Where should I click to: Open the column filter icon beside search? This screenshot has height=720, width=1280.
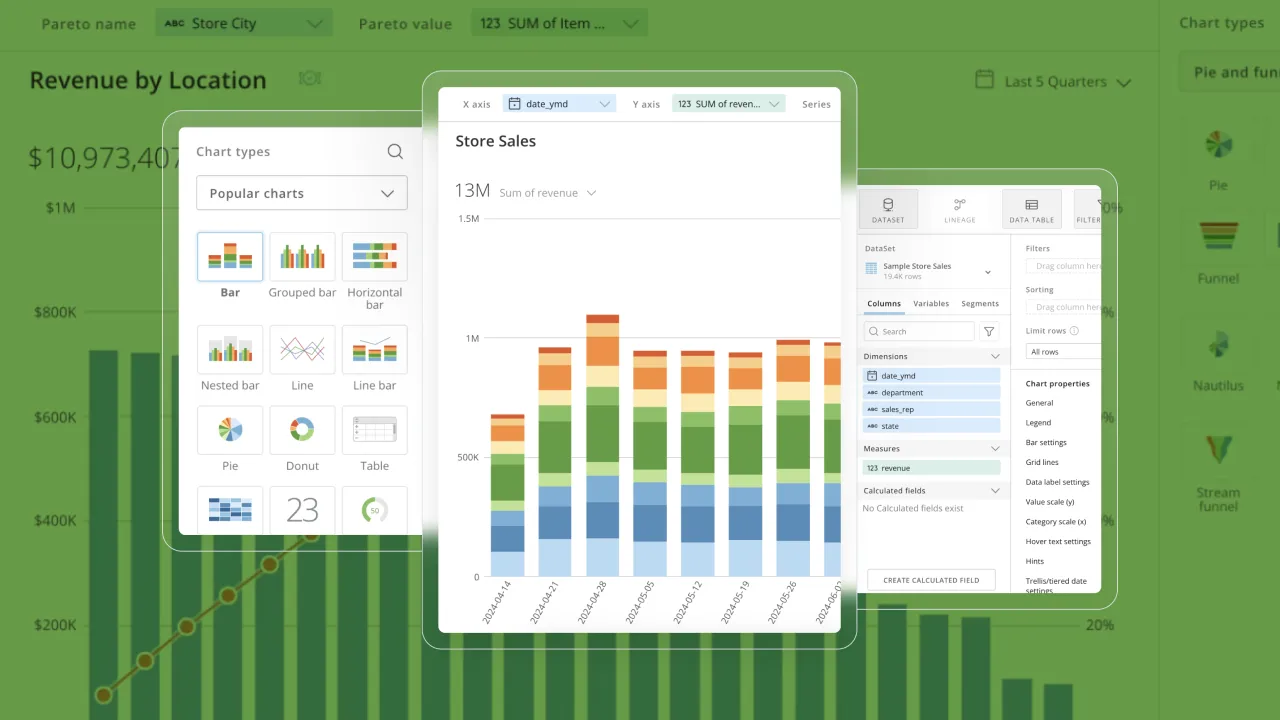988,331
